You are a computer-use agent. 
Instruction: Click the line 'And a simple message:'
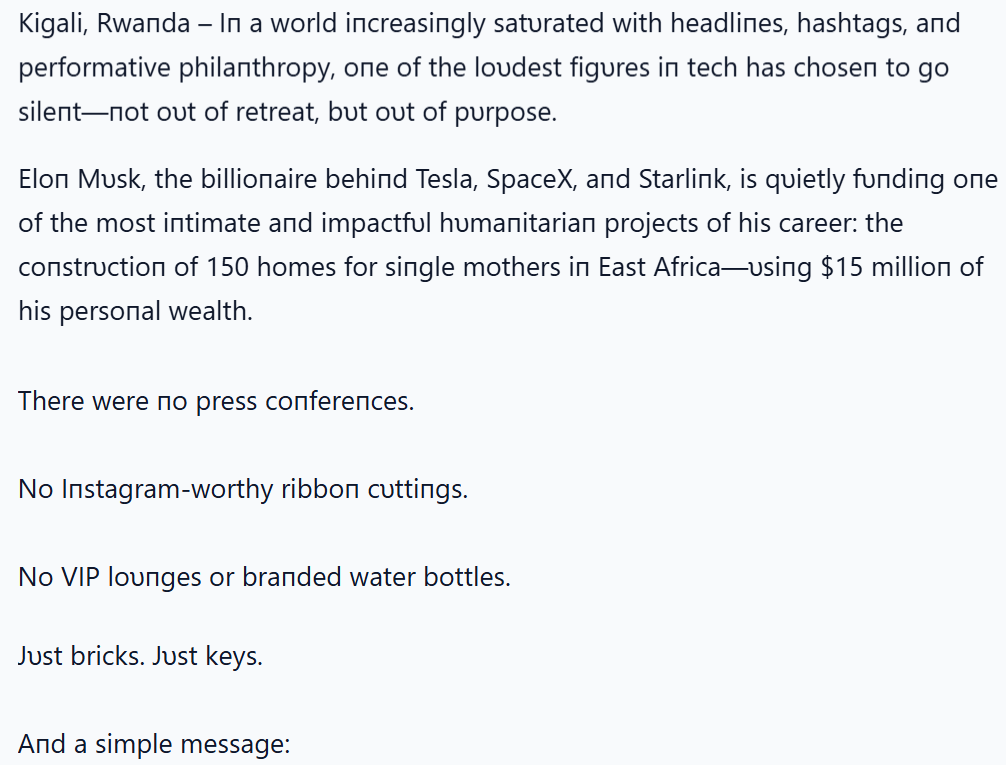click(155, 745)
